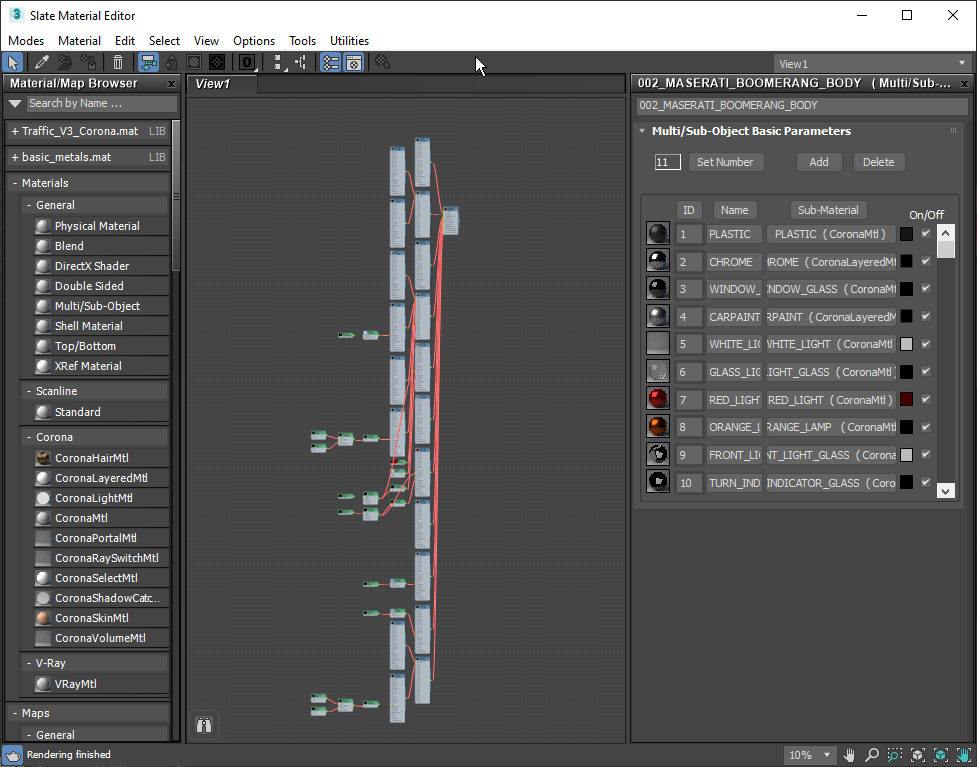The image size is (977, 767).
Task: Collapse the Scanline group
Action: tap(29, 391)
